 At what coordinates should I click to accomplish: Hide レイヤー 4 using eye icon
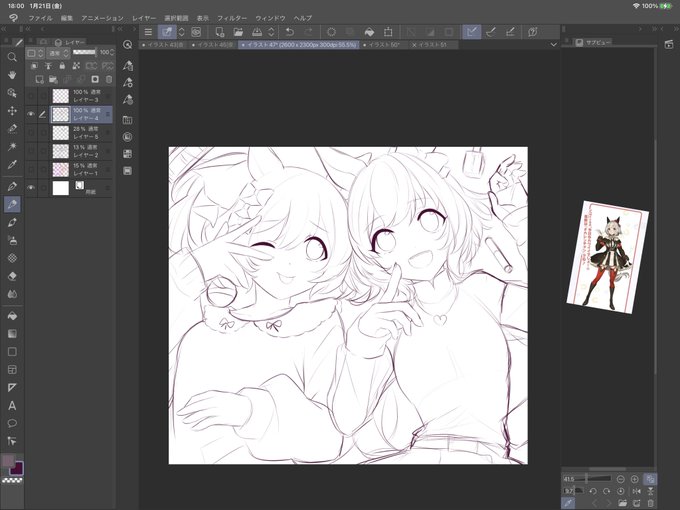point(31,114)
